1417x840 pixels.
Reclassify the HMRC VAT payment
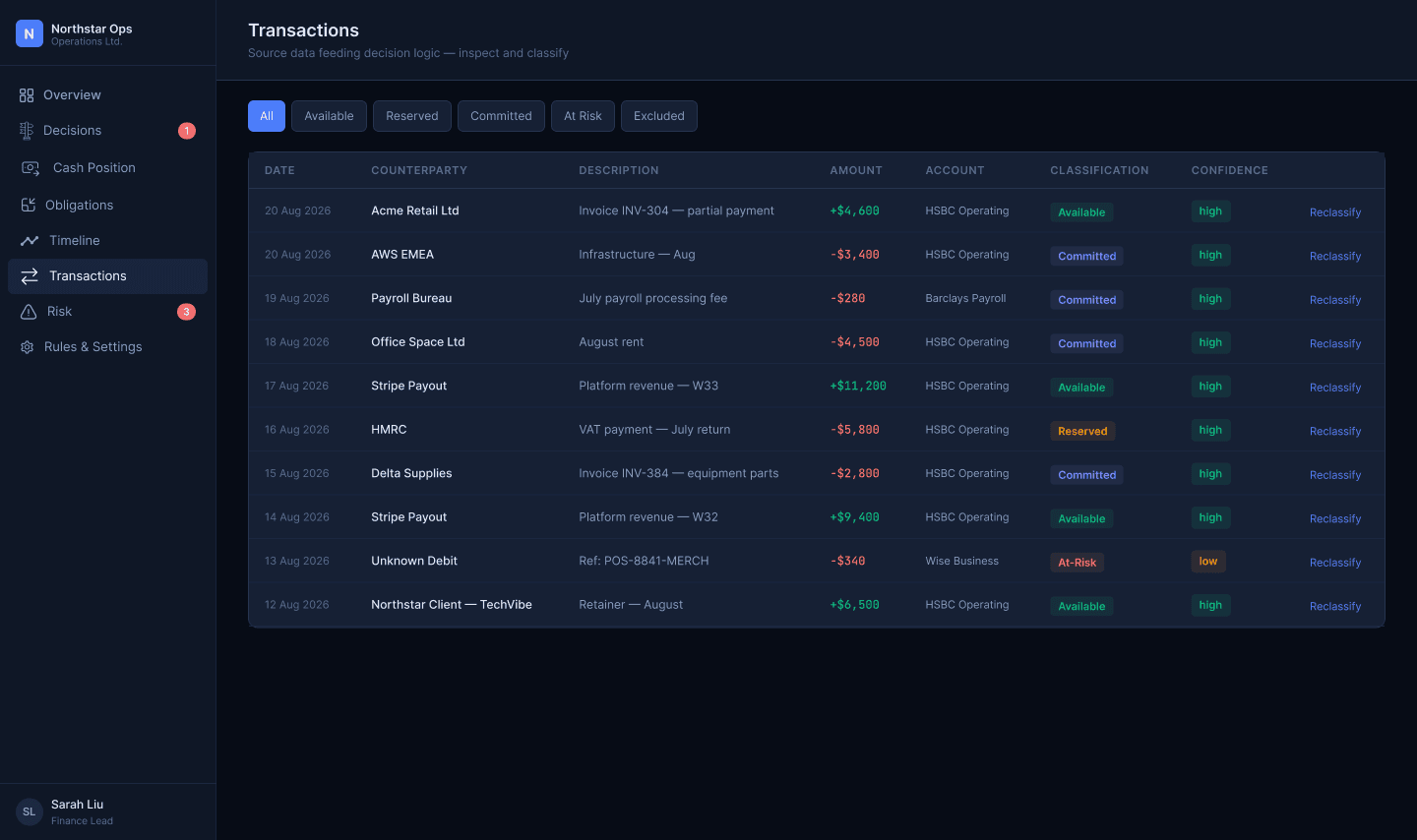(1335, 431)
